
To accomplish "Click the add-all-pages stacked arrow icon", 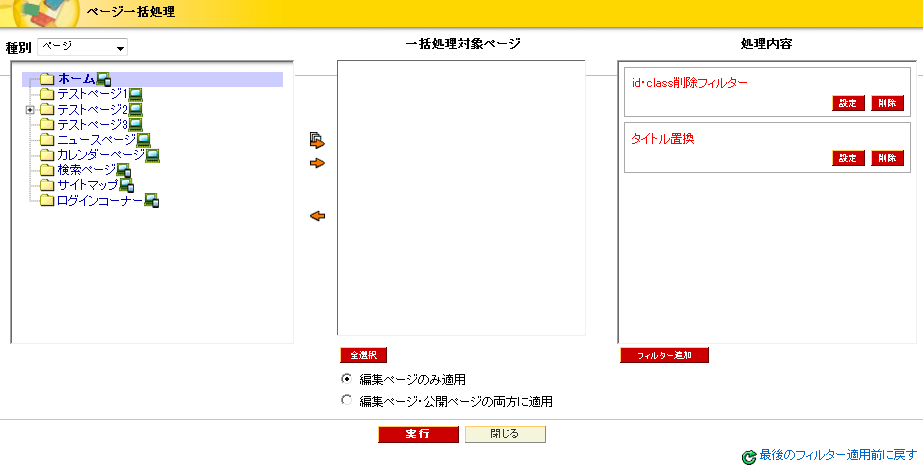I will 318,141.
